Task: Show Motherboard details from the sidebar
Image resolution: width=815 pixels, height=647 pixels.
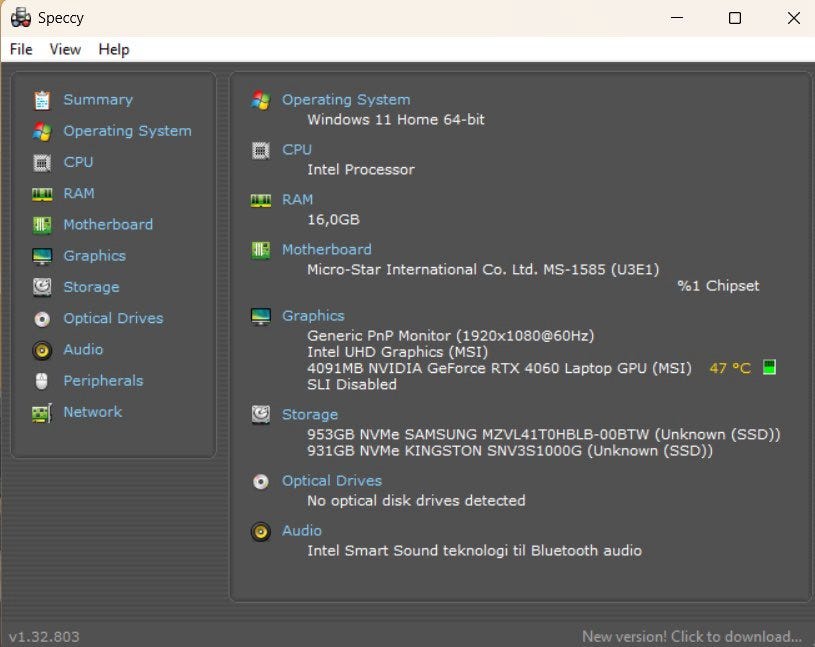Action: point(108,225)
